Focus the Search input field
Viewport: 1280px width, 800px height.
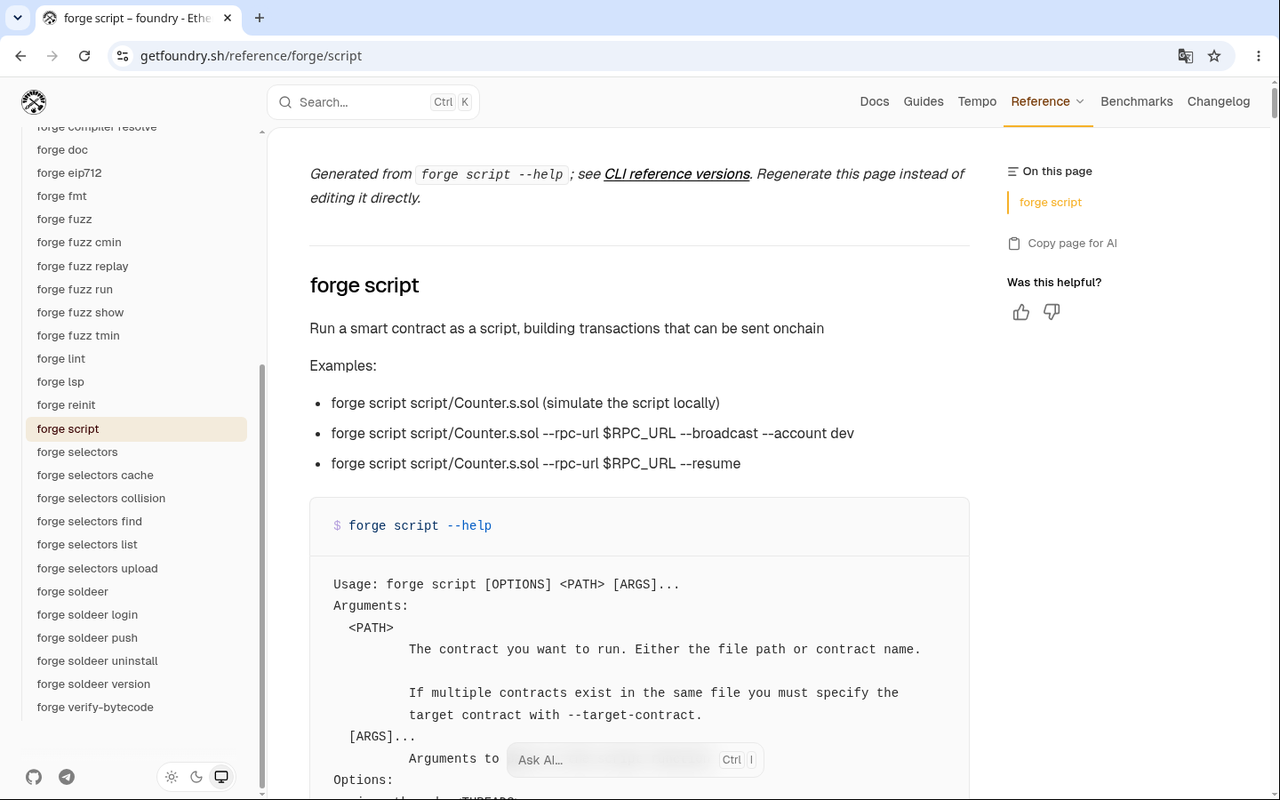373,102
